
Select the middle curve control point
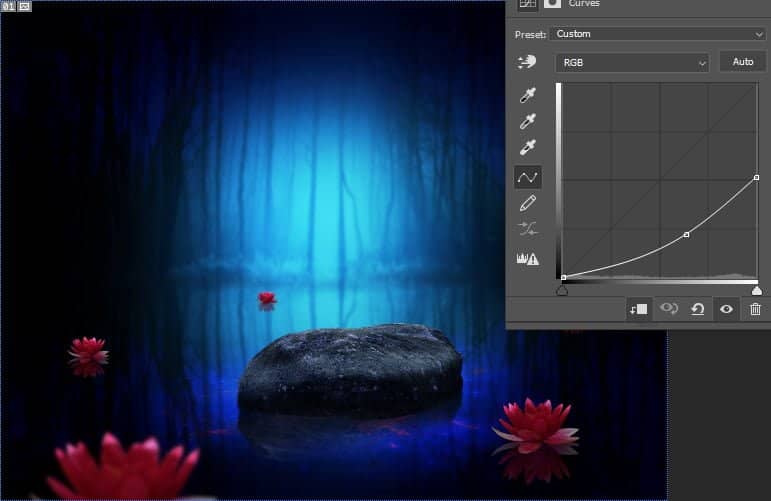pyautogui.click(x=686, y=235)
